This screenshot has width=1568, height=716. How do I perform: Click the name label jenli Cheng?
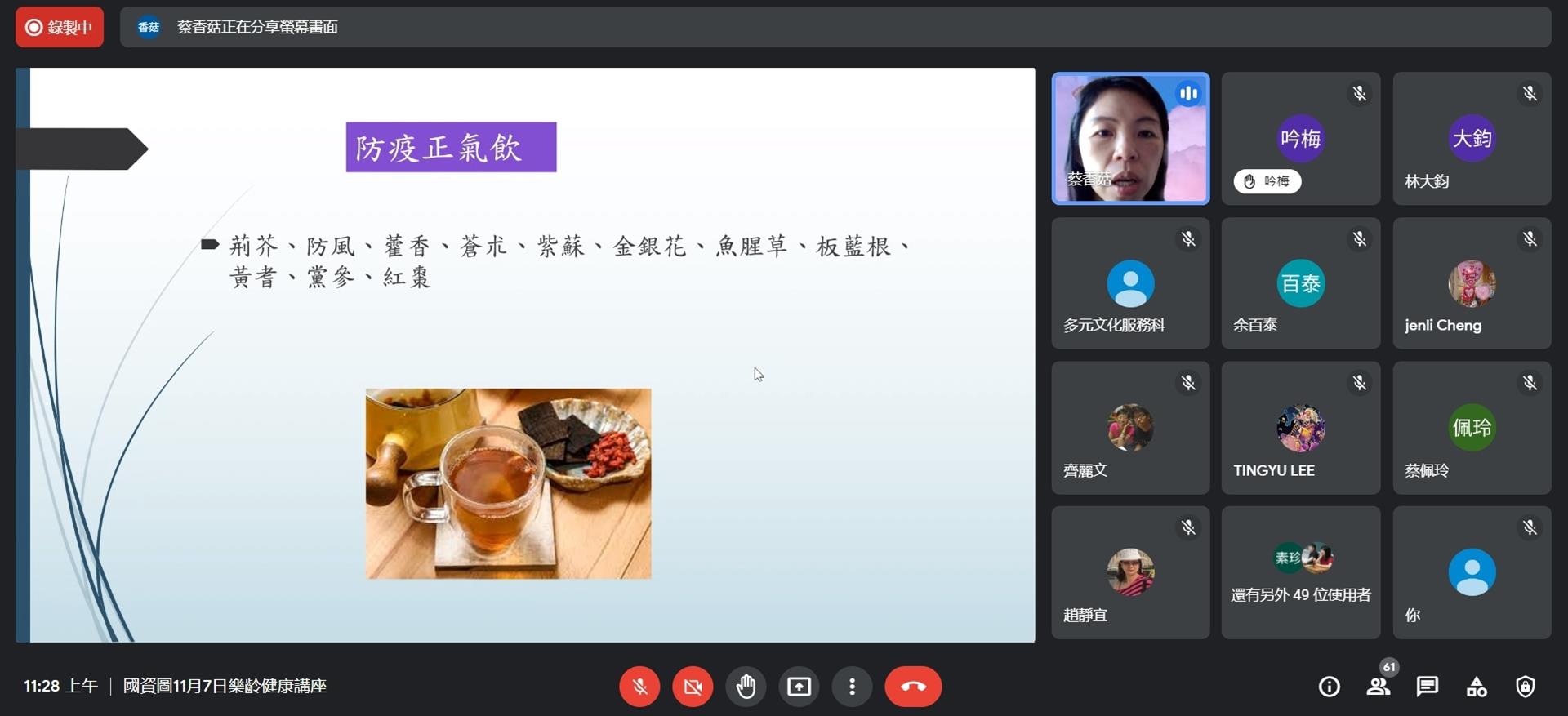1443,325
